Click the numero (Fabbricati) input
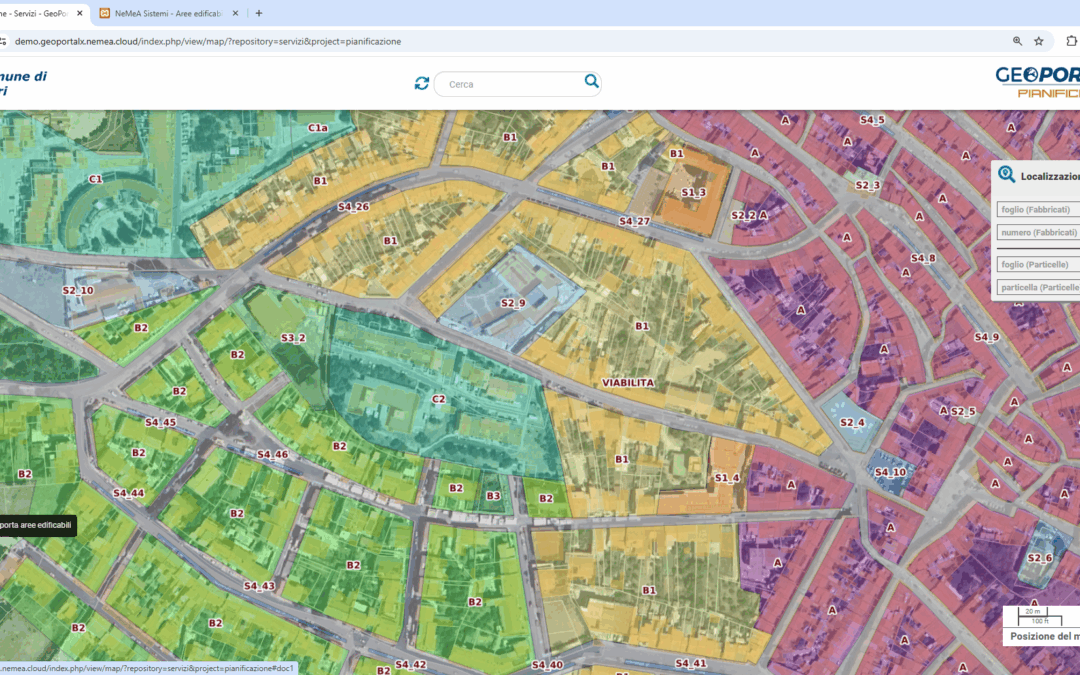1080x675 pixels. (1038, 232)
